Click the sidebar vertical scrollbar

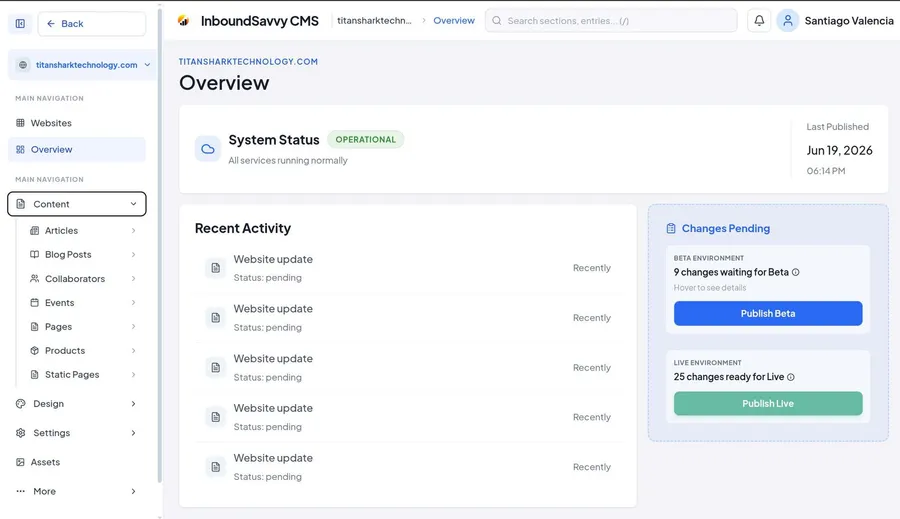pyautogui.click(x=160, y=244)
